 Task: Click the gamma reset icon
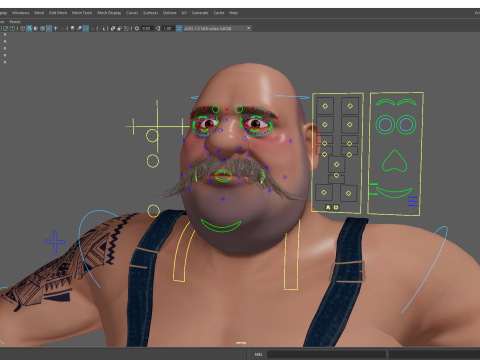click(158, 28)
